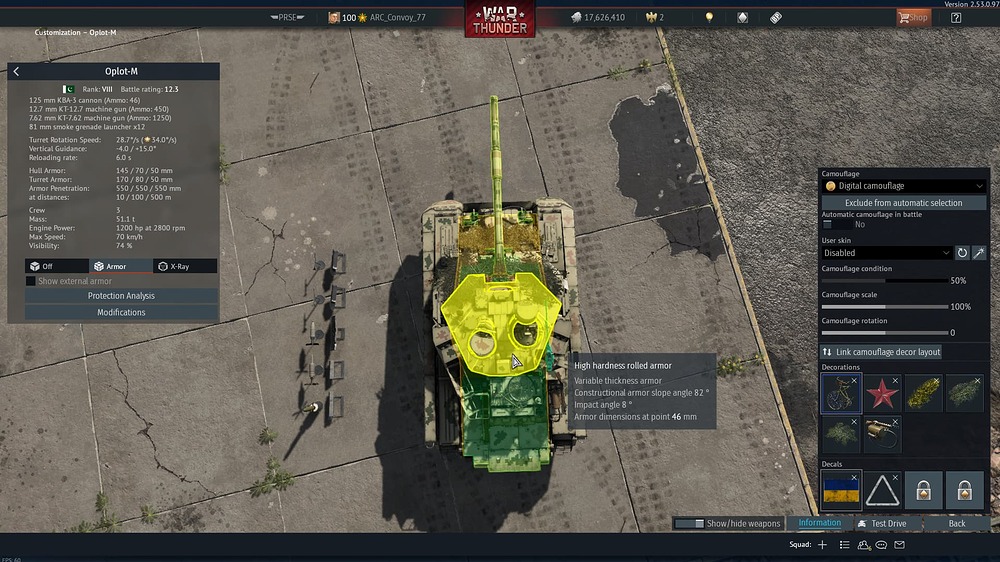1000x562 pixels.
Task: Click the Protection Analysis button
Action: coord(121,296)
